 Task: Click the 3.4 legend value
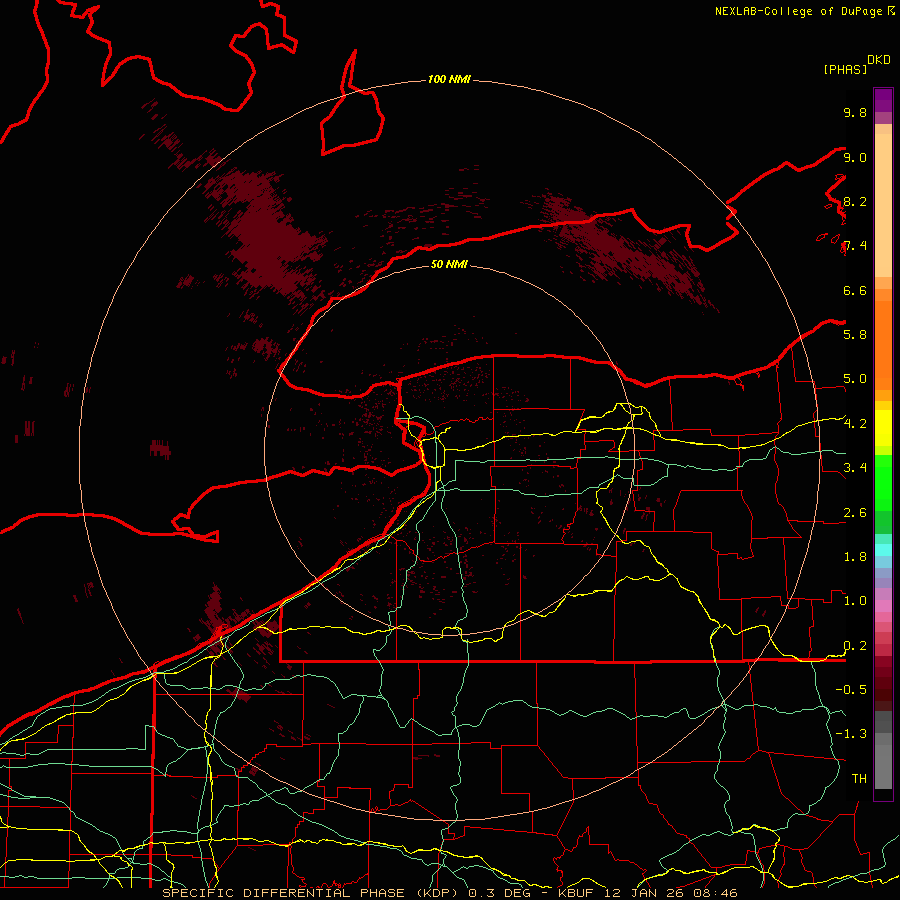coord(855,467)
